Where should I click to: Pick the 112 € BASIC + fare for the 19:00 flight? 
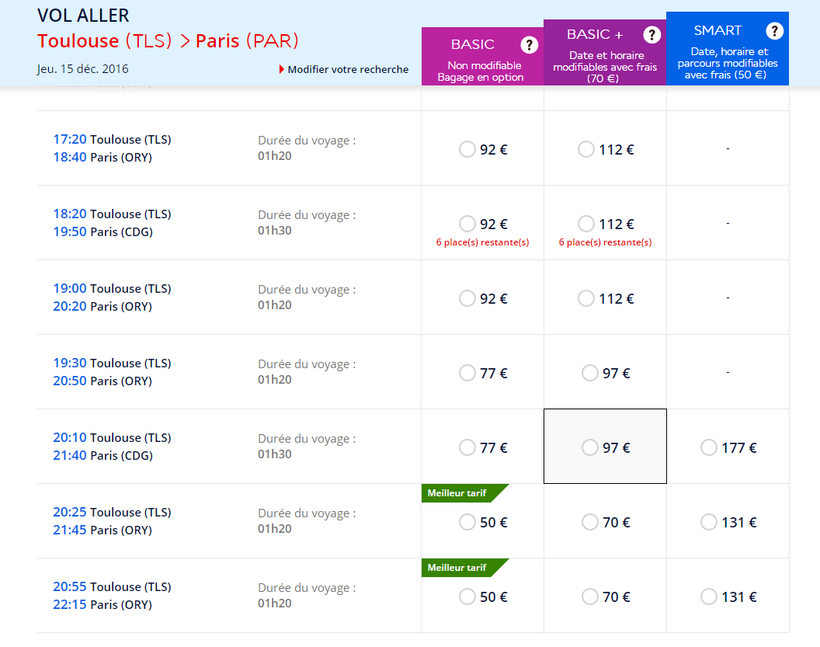(x=586, y=298)
